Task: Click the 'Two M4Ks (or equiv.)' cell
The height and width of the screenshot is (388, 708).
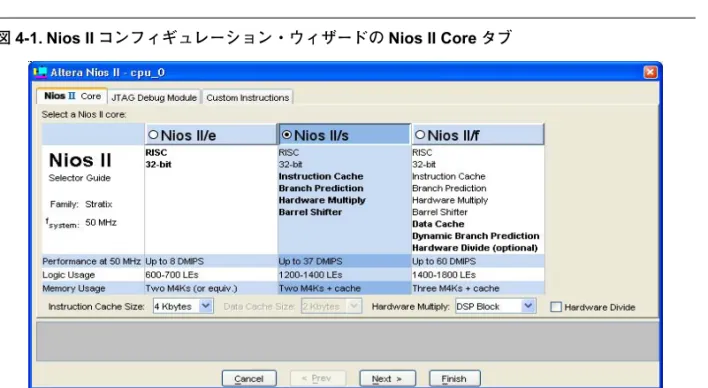Action: pyautogui.click(x=211, y=288)
